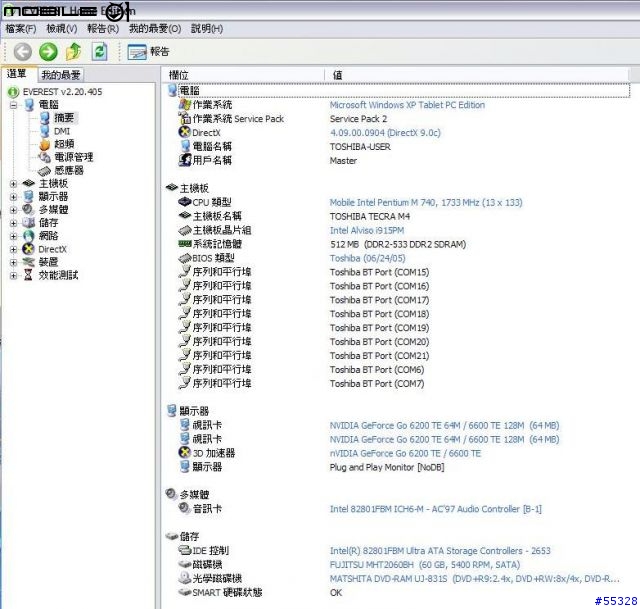Select EVEREST v2.20.405 root tree node

pos(62,92)
